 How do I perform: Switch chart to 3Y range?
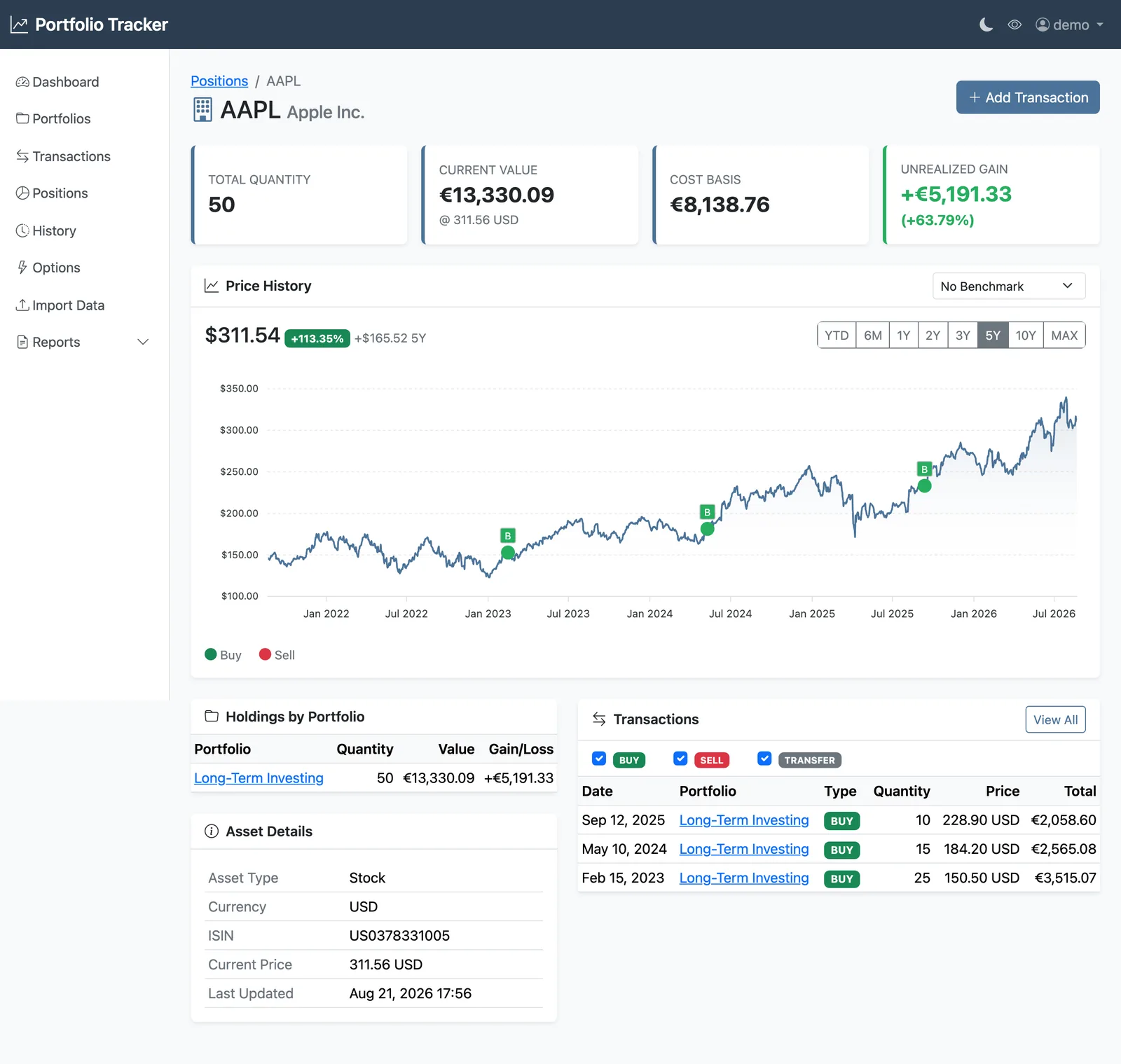coord(963,336)
